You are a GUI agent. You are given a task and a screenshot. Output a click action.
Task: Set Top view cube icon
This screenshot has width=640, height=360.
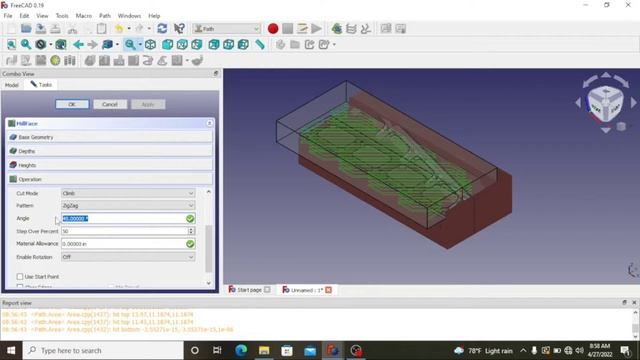click(182, 44)
